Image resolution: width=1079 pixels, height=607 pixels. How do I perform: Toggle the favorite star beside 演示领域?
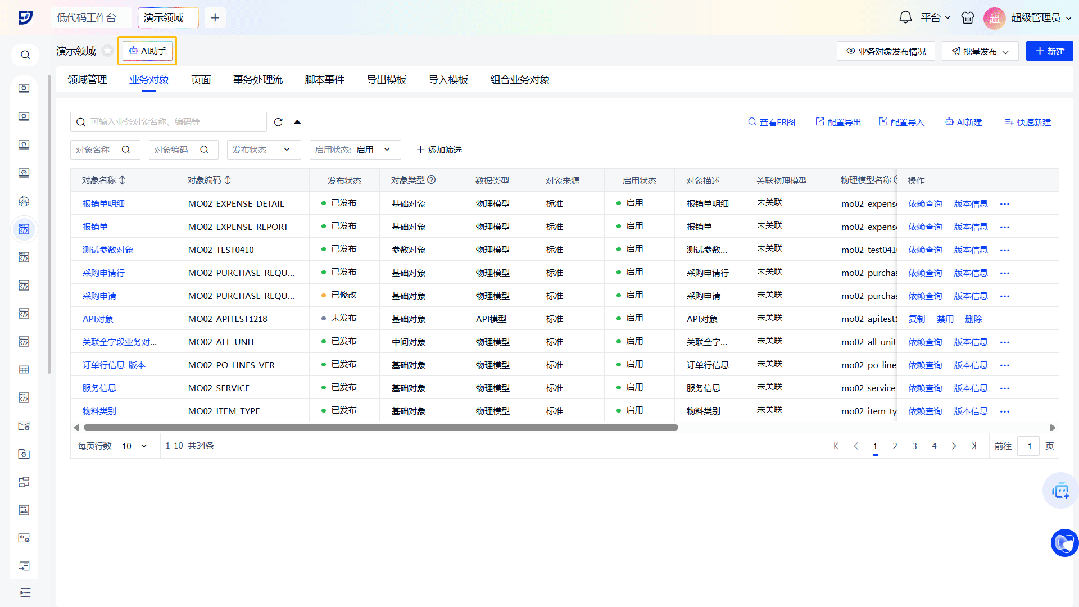point(107,51)
